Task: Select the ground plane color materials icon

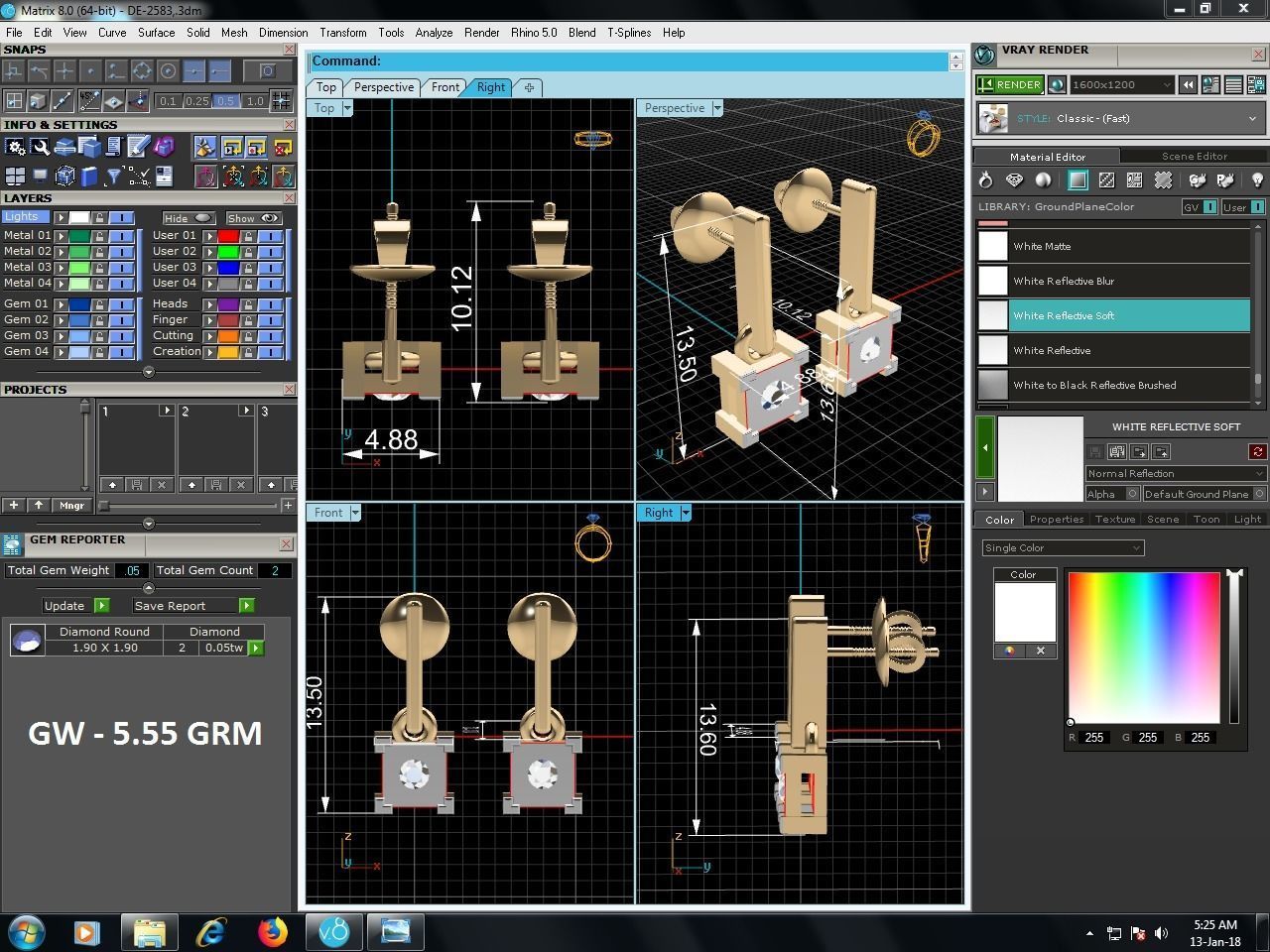Action: [x=1078, y=180]
